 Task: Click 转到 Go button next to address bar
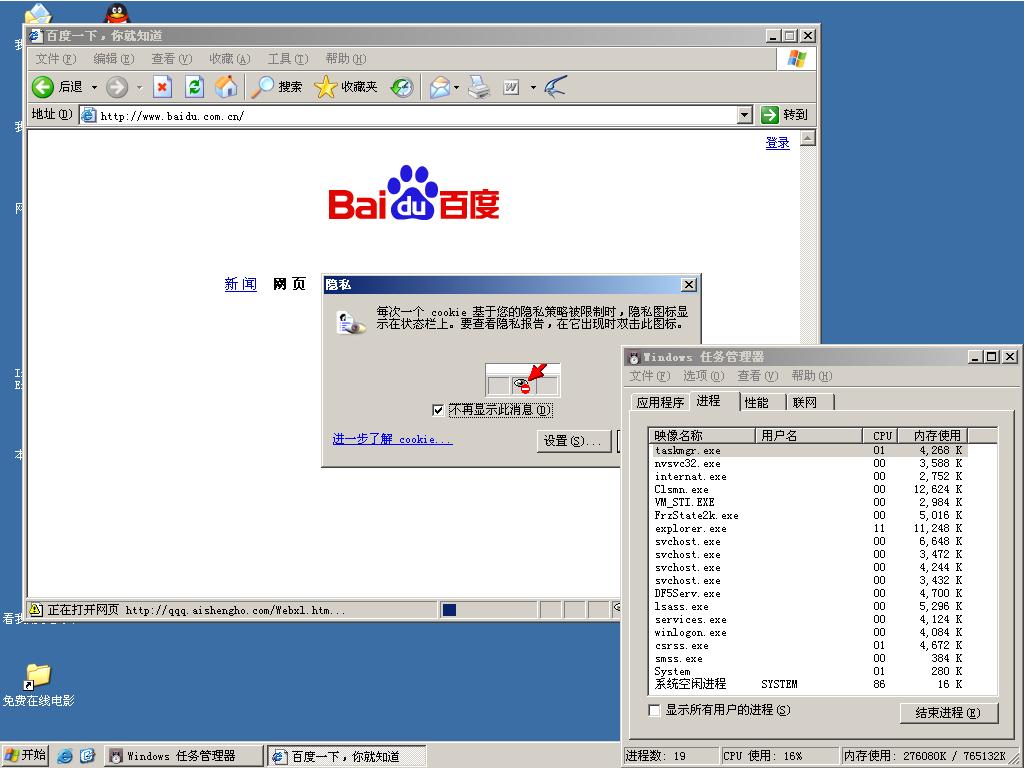tap(785, 115)
